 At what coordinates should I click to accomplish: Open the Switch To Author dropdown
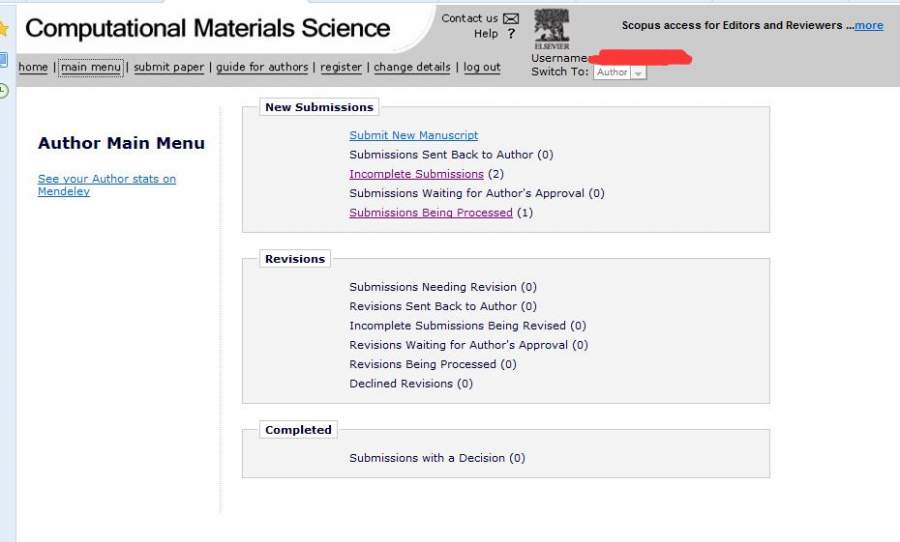coord(620,72)
